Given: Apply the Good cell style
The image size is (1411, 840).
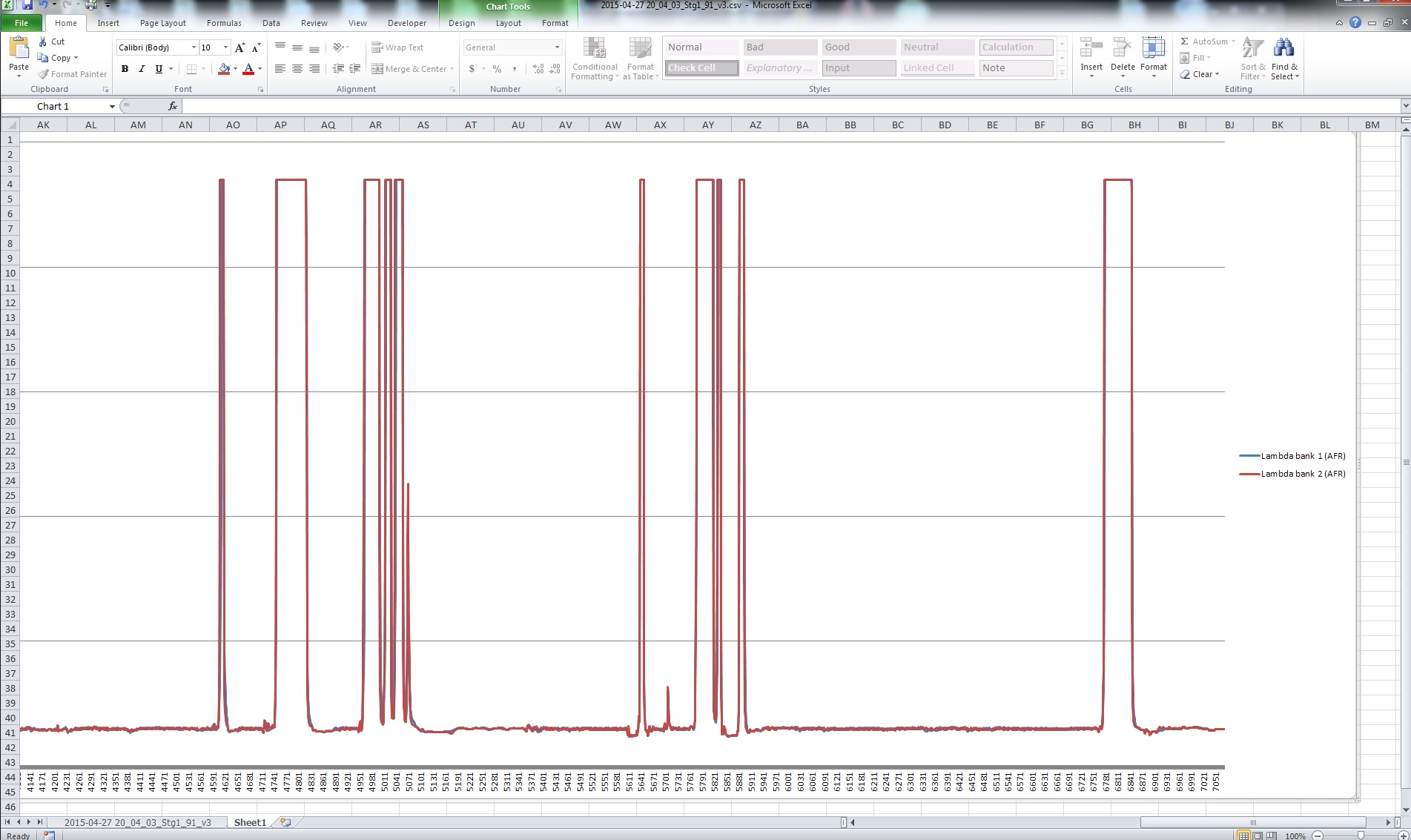Looking at the screenshot, I should (858, 47).
